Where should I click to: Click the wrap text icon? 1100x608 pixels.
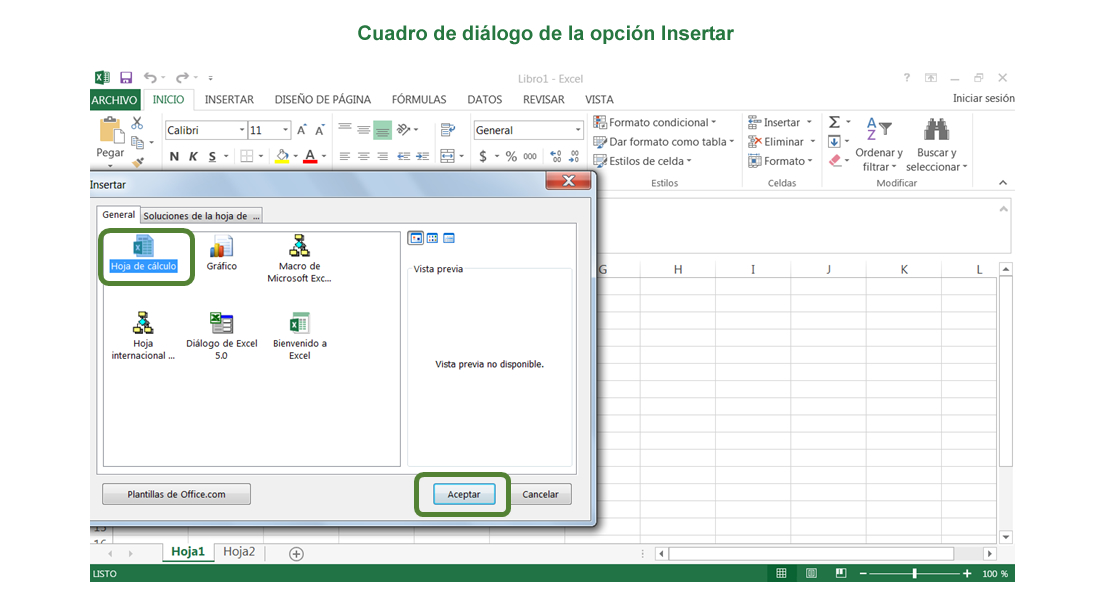(448, 130)
